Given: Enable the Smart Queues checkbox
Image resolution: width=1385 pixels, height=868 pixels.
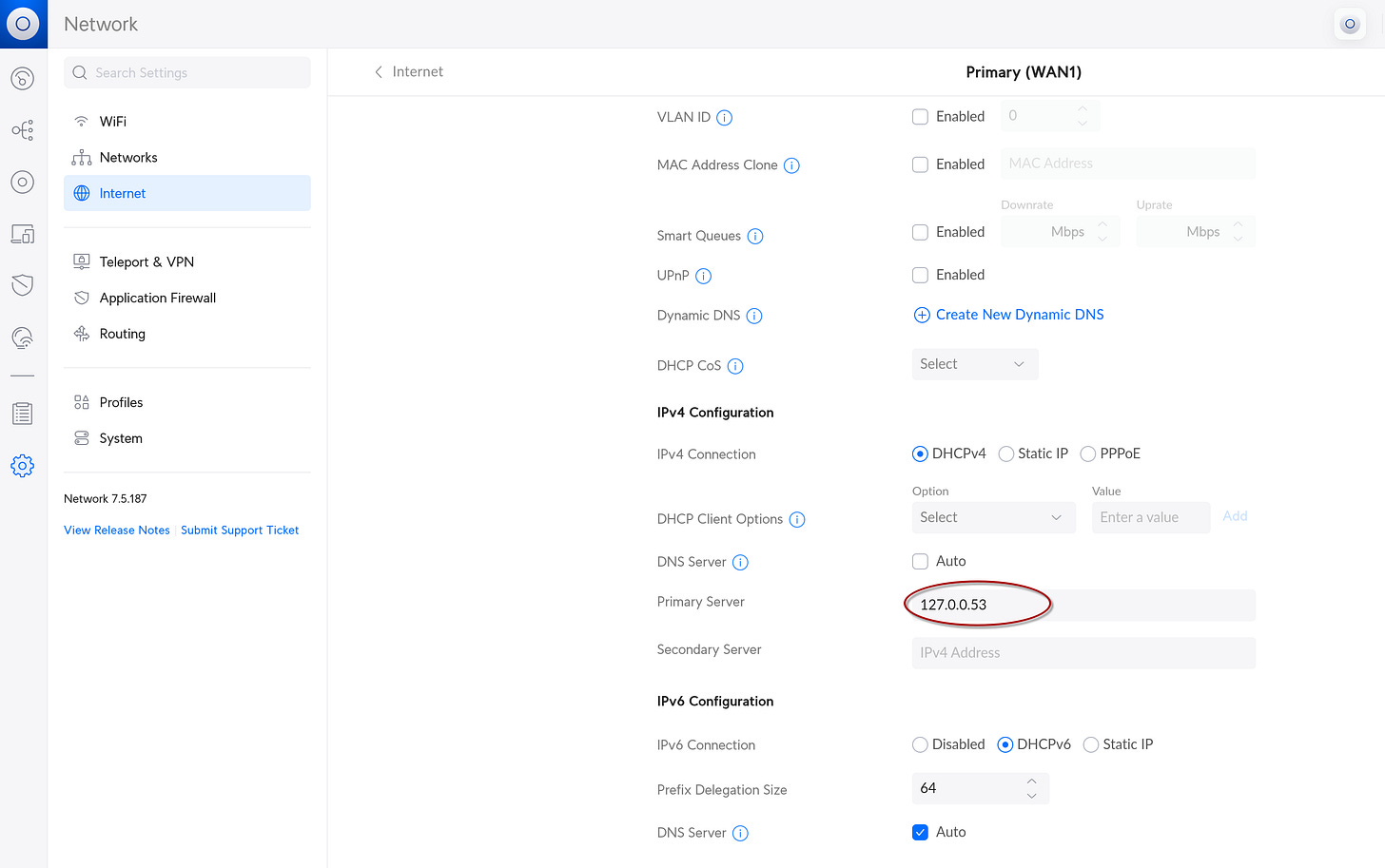Looking at the screenshot, I should (920, 232).
